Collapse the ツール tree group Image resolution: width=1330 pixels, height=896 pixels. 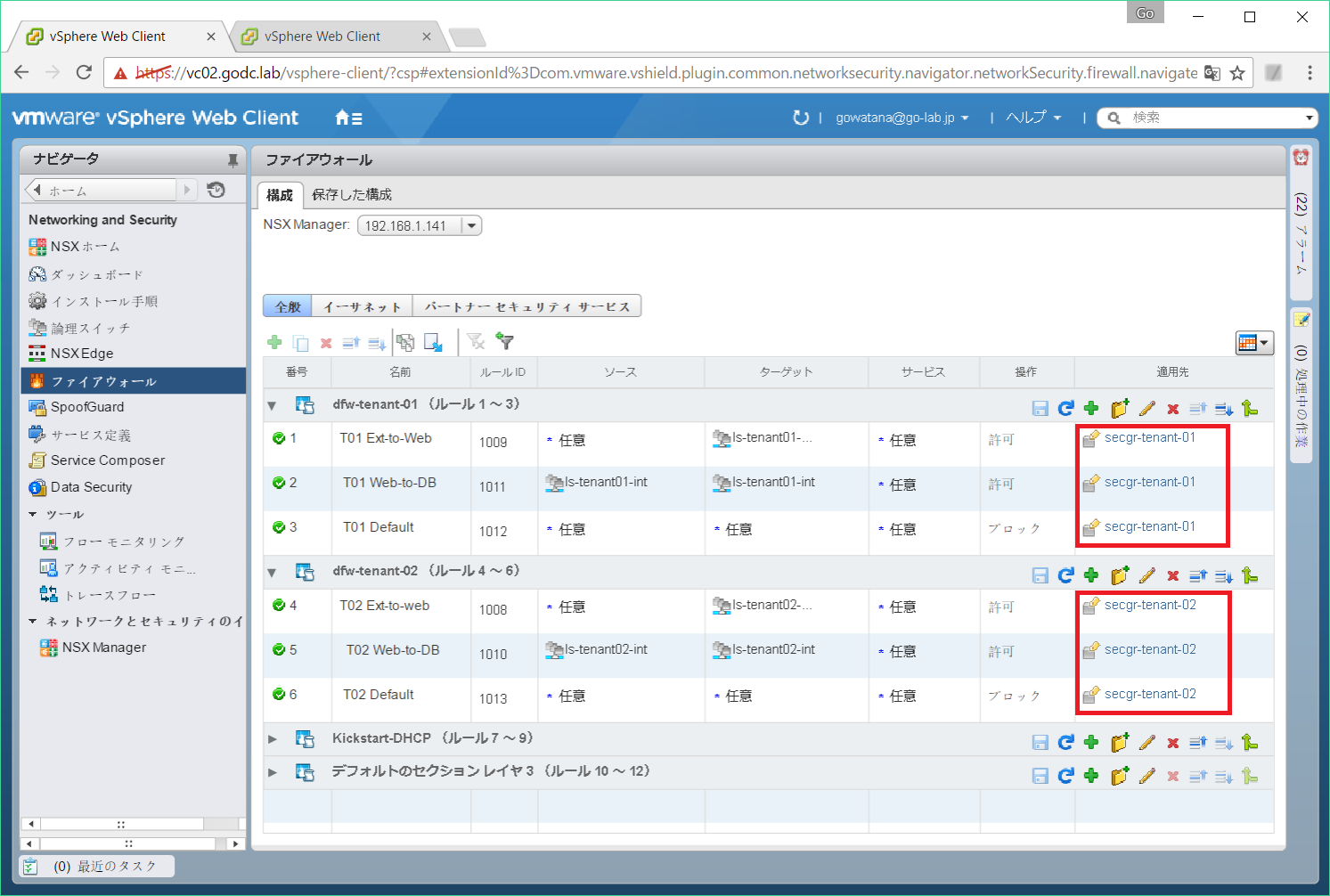pos(33,514)
